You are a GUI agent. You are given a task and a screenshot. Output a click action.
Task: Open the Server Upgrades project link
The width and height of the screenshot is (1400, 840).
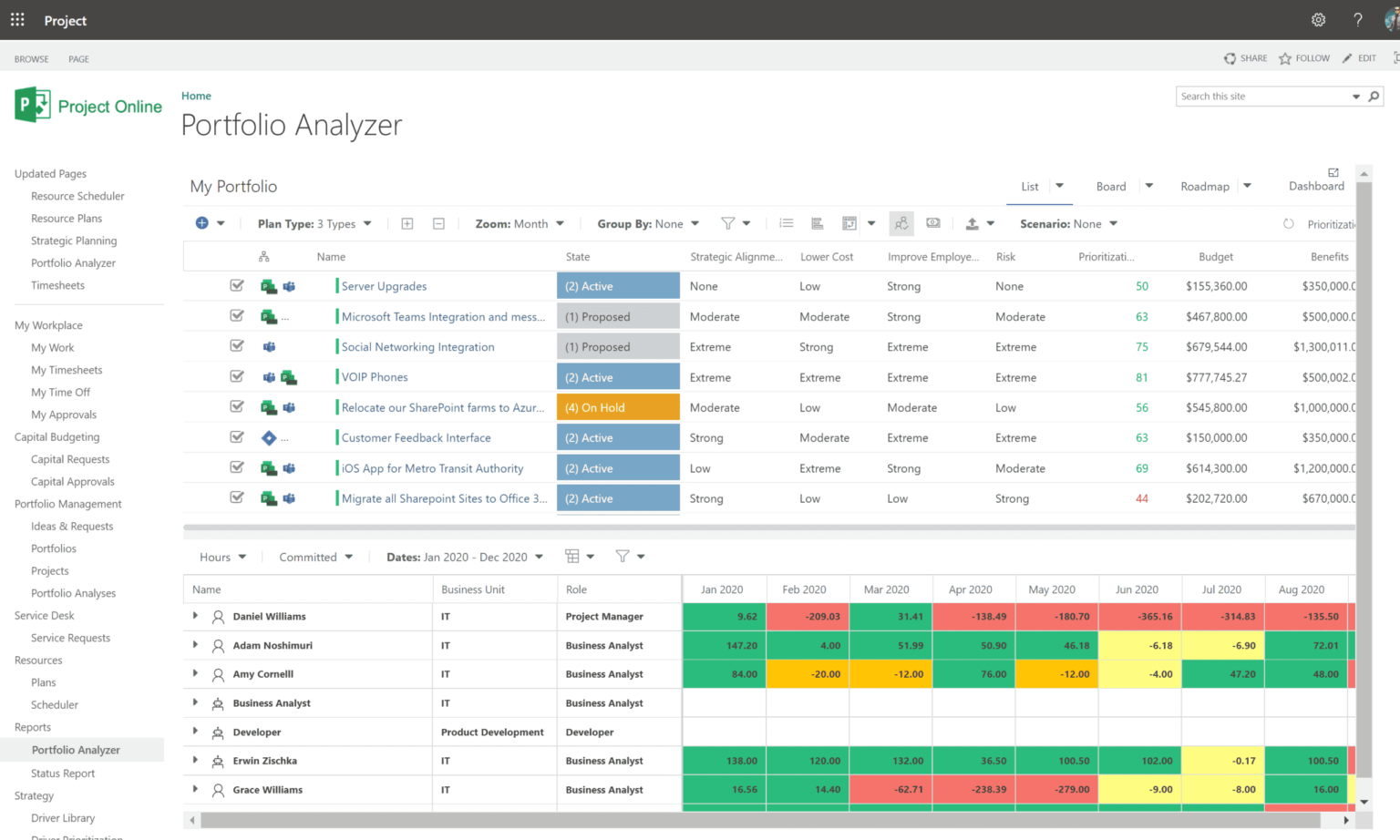[x=384, y=286]
